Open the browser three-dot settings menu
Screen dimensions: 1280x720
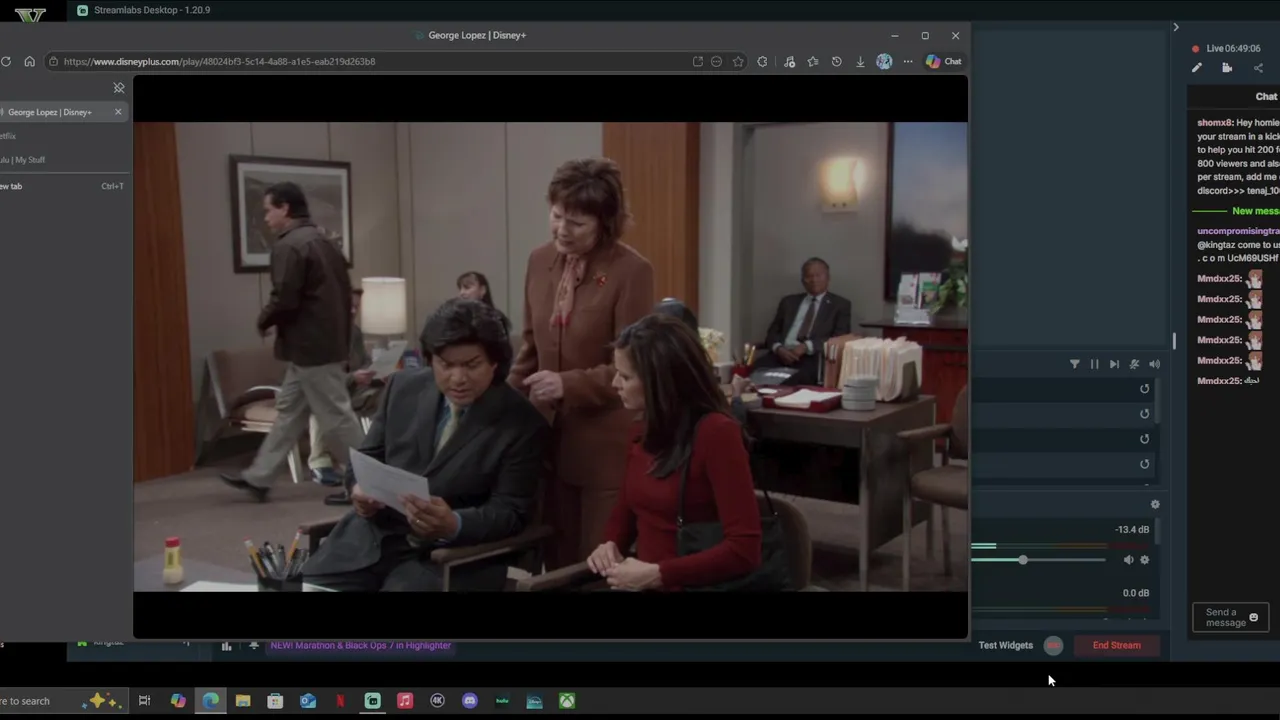[x=908, y=61]
